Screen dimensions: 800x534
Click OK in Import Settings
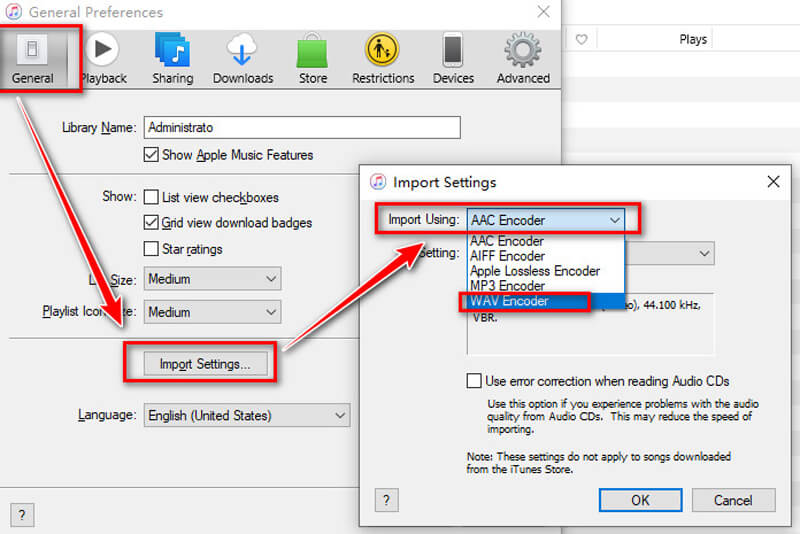click(x=640, y=500)
